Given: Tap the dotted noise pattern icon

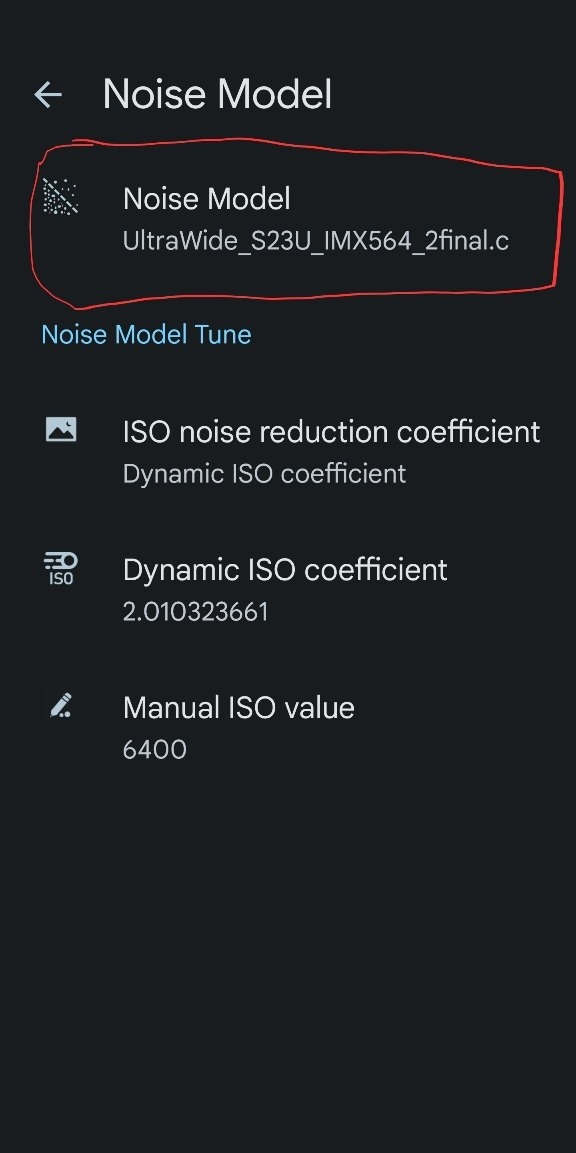Looking at the screenshot, I should point(60,197).
